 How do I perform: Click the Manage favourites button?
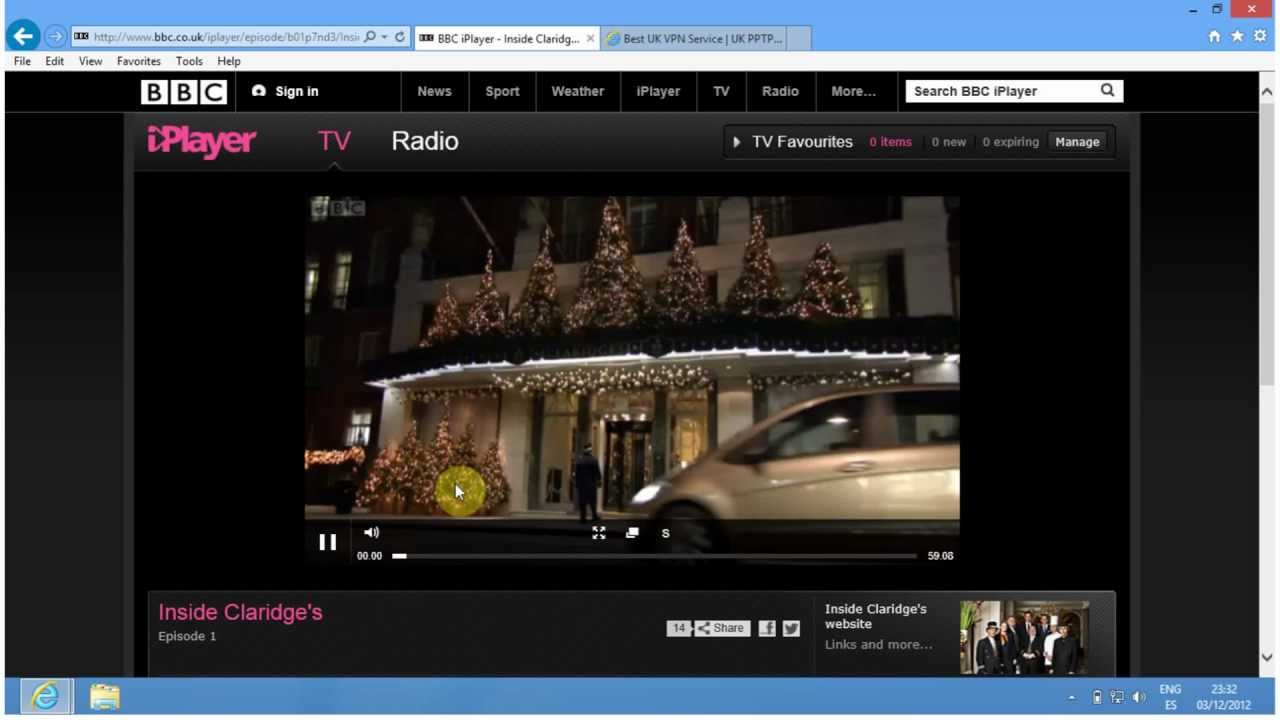(1077, 142)
